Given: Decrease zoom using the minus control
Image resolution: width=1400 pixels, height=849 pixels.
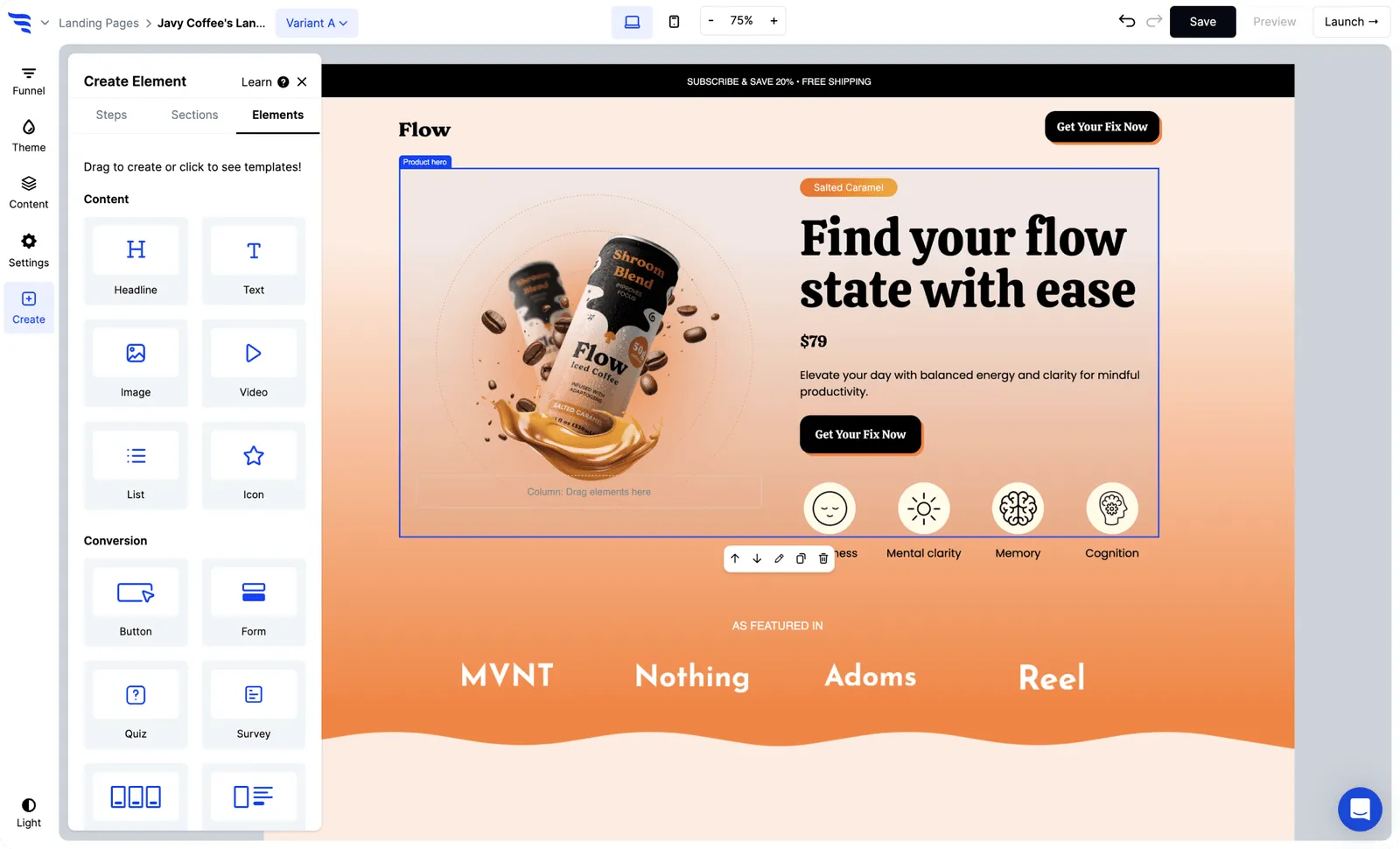Looking at the screenshot, I should [x=711, y=20].
